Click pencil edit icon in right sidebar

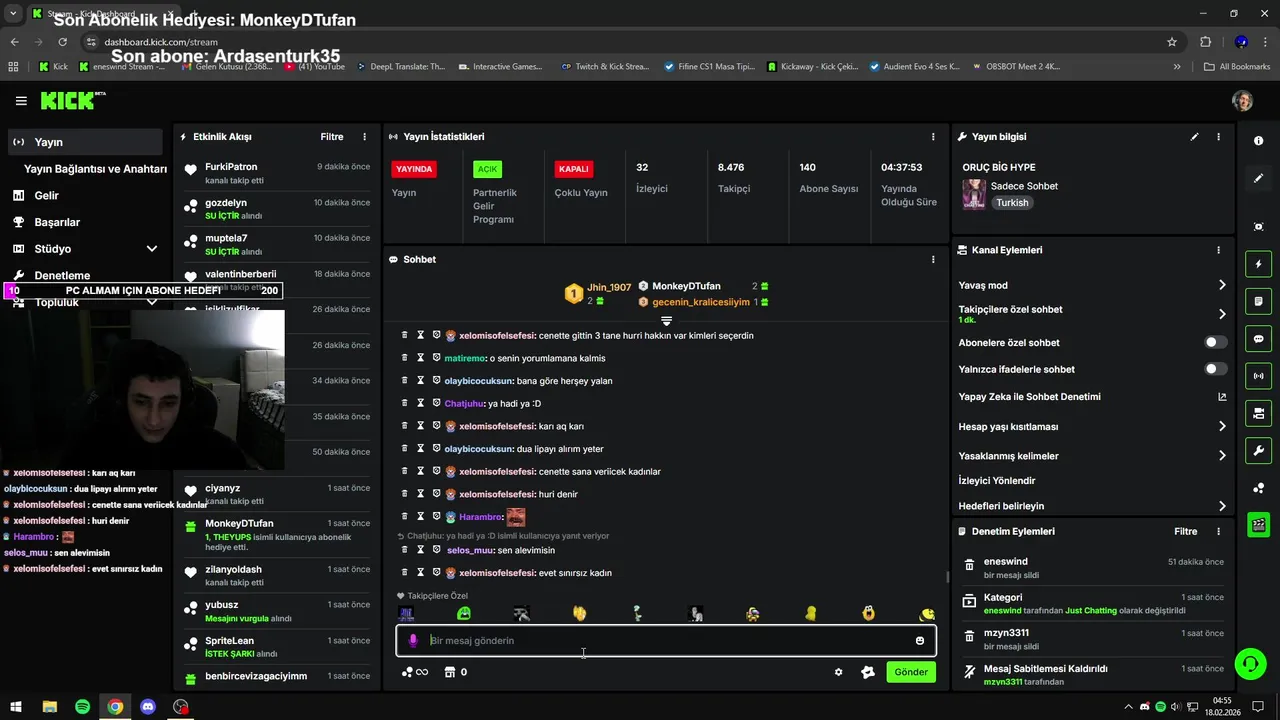pyautogui.click(x=1258, y=178)
